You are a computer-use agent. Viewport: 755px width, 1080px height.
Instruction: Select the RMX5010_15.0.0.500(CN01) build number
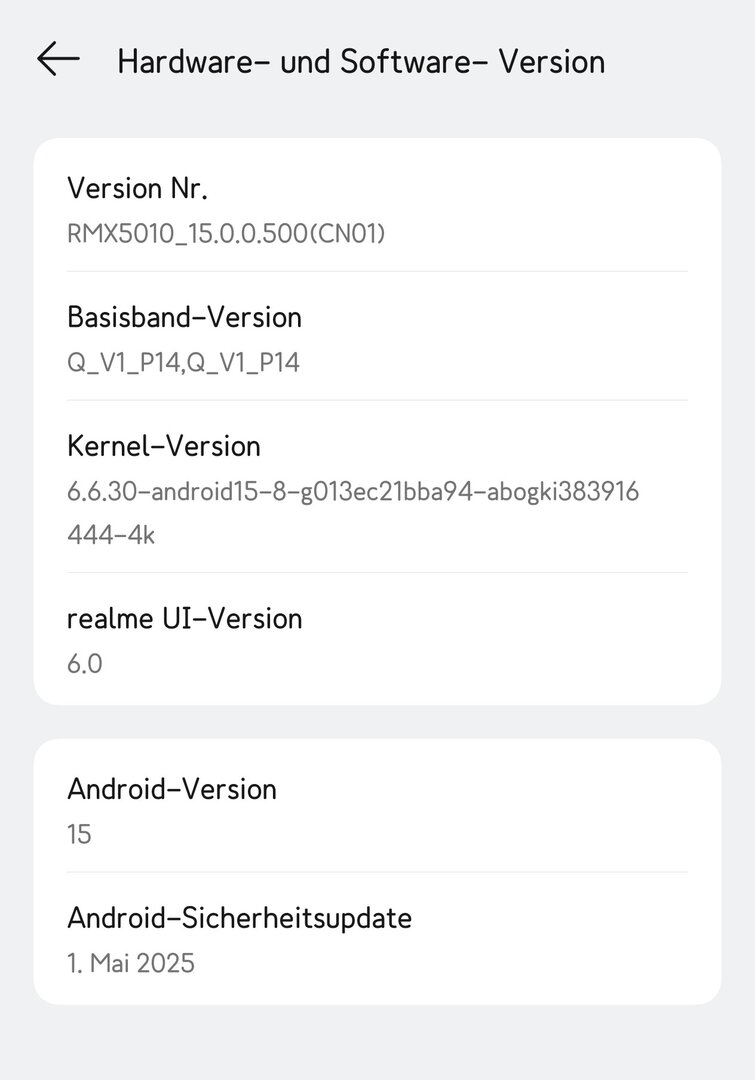tap(226, 233)
